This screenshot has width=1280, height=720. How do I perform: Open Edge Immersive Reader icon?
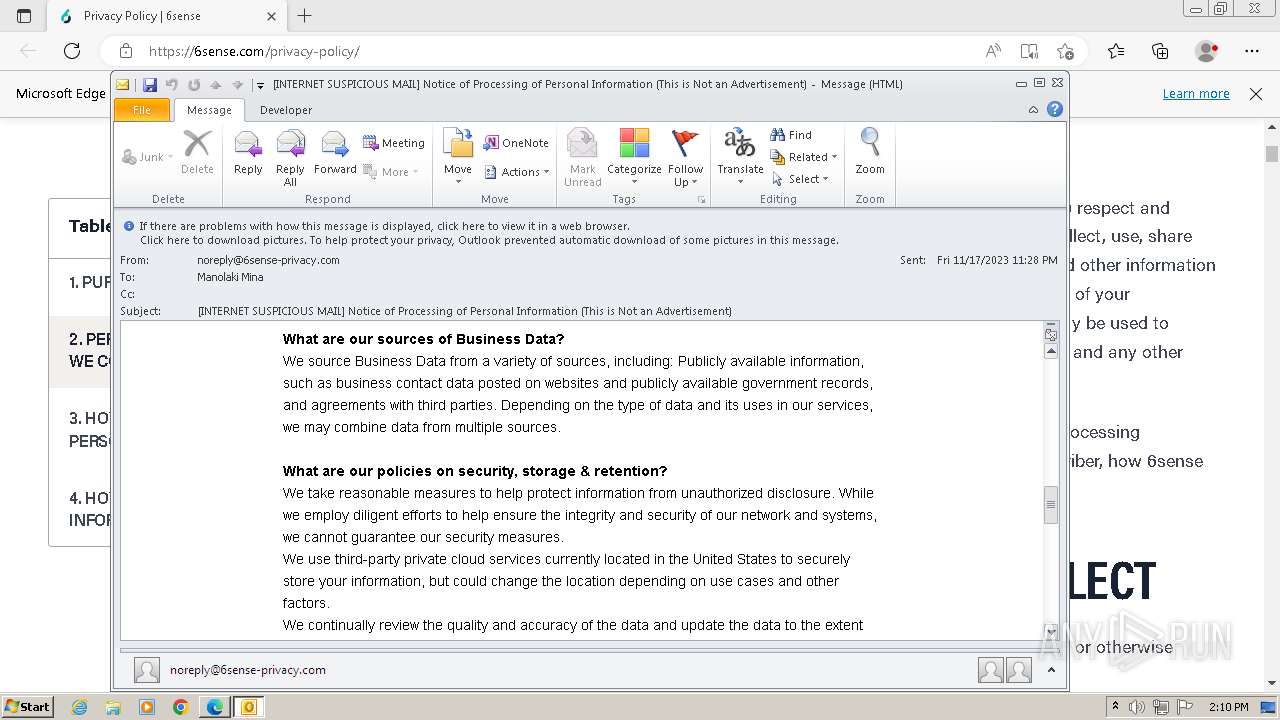(x=1029, y=51)
